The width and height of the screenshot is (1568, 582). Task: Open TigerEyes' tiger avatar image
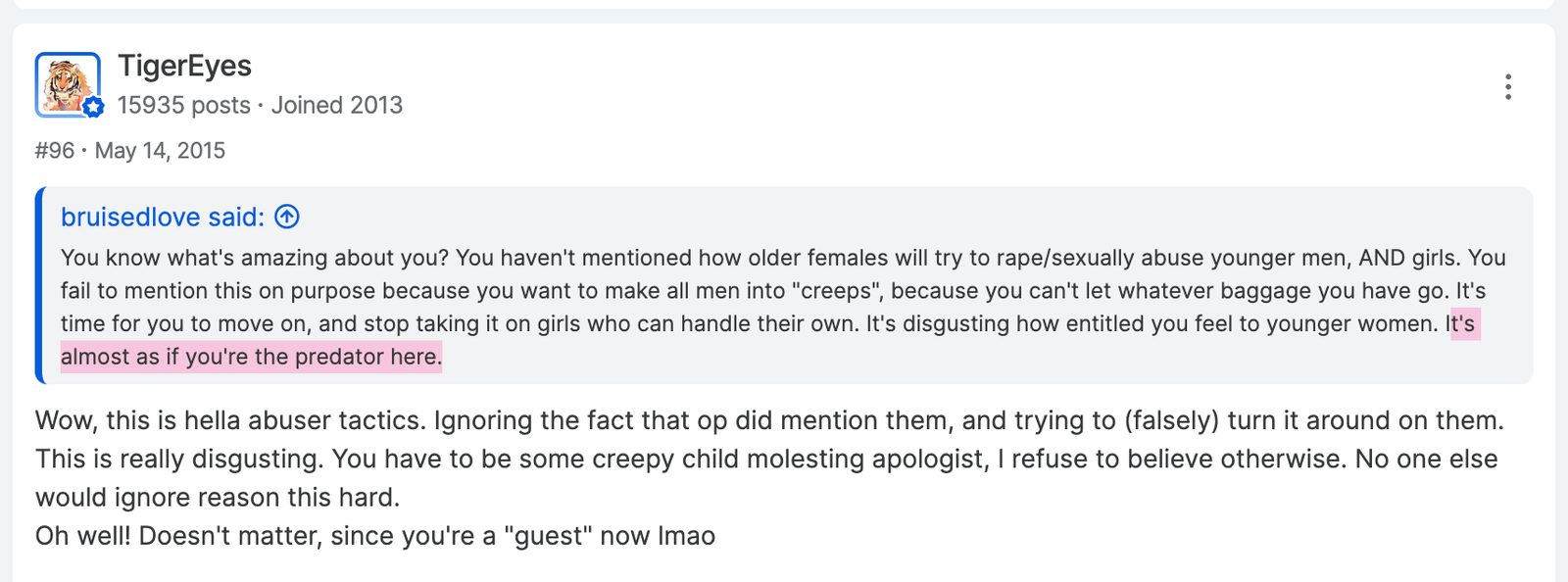tap(68, 84)
